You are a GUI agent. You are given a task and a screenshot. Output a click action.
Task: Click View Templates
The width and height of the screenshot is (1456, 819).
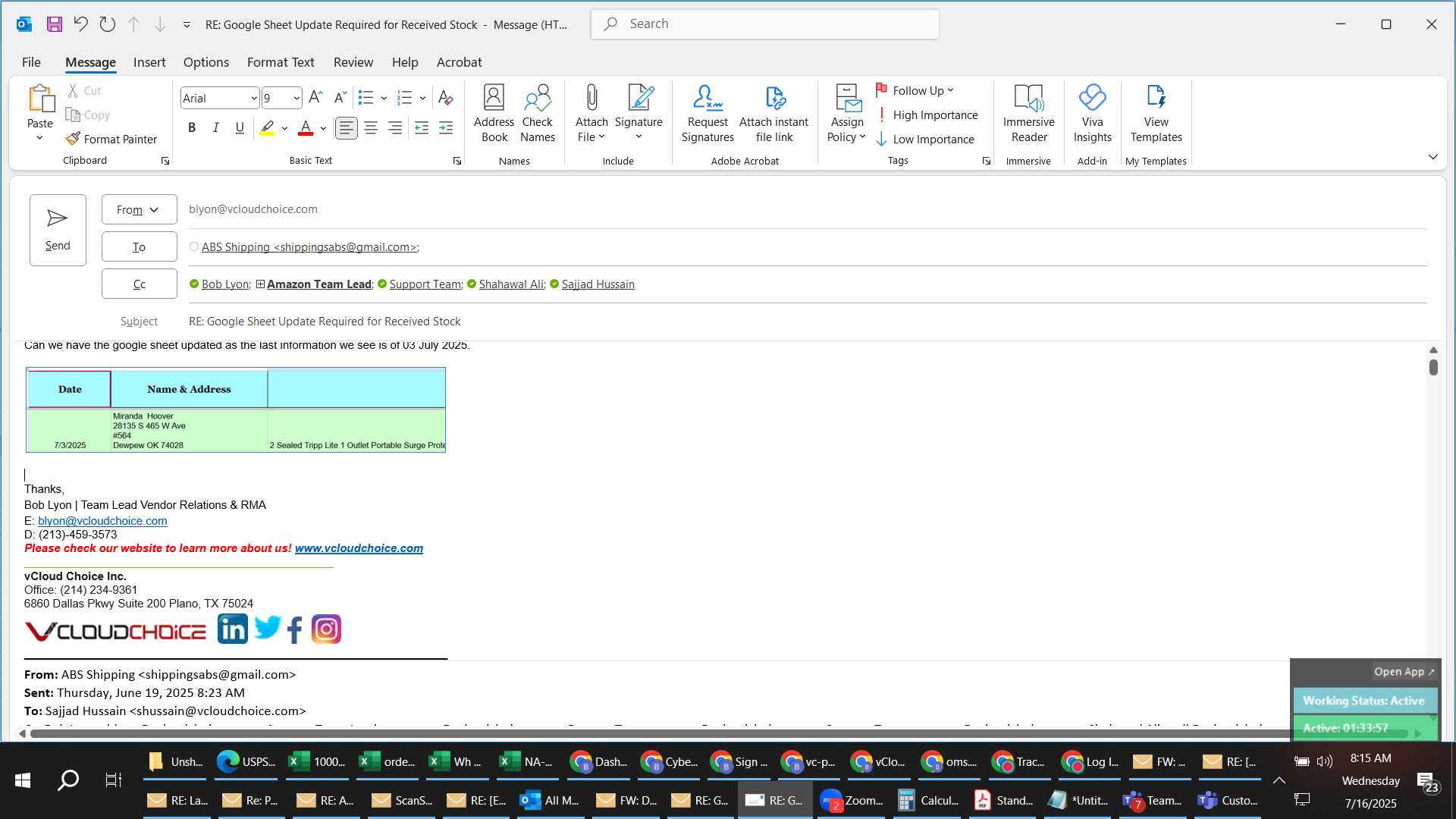pyautogui.click(x=1156, y=113)
